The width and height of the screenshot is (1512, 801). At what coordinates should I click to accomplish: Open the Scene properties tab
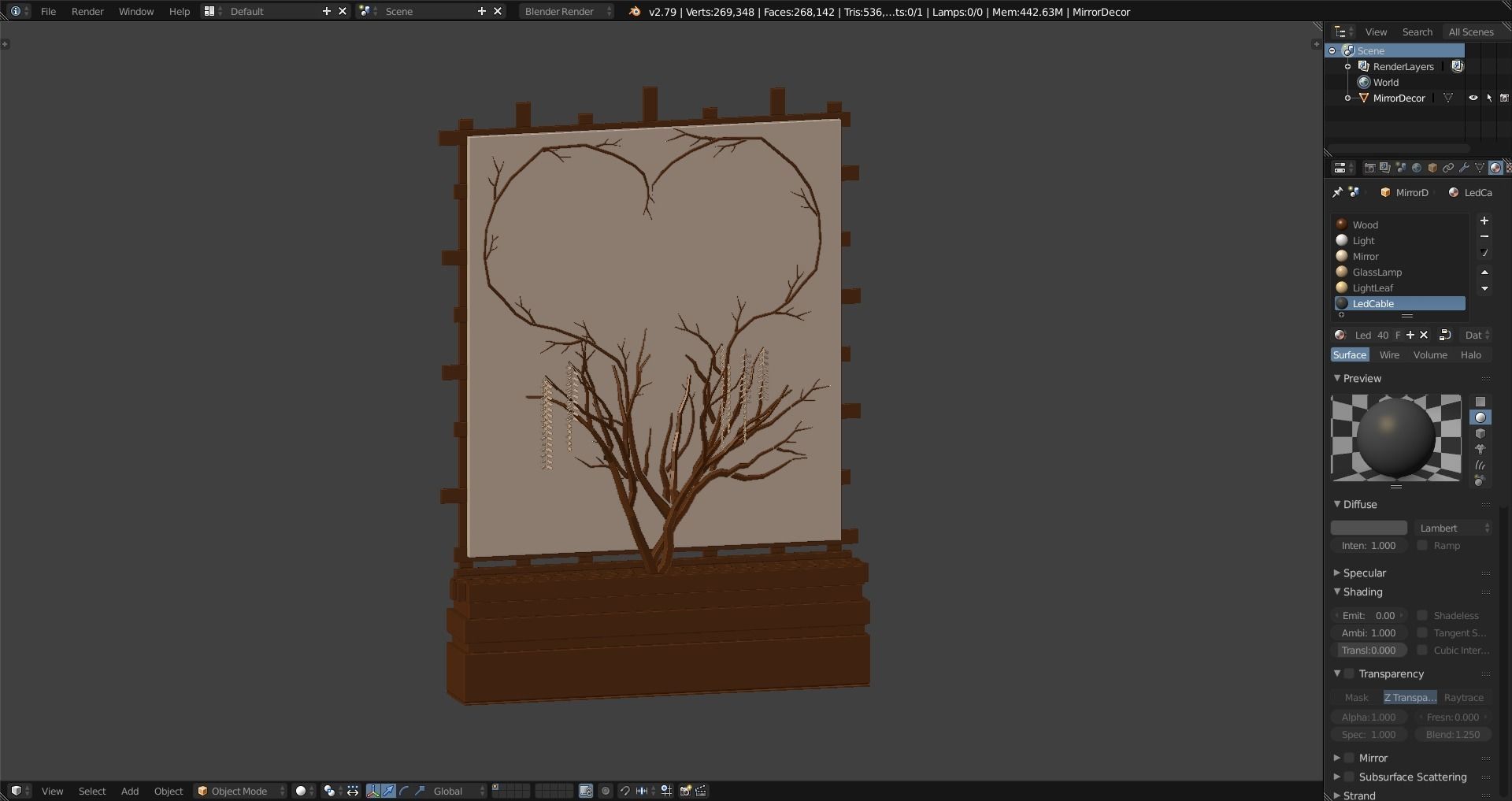pos(1401,168)
